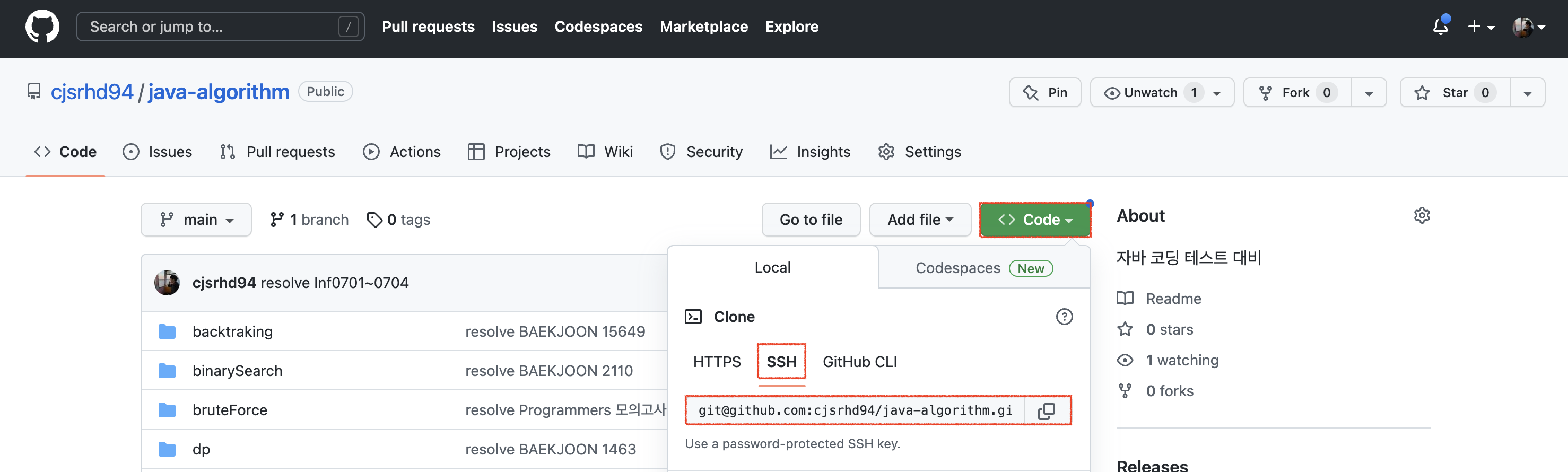Open the repository Settings tab
Screen dimensions: 1568x472
[919, 152]
